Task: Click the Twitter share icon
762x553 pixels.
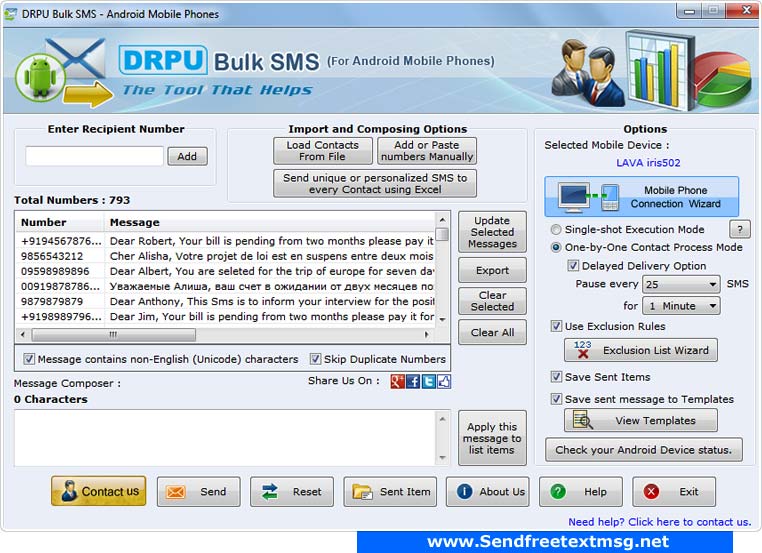Action: point(428,381)
